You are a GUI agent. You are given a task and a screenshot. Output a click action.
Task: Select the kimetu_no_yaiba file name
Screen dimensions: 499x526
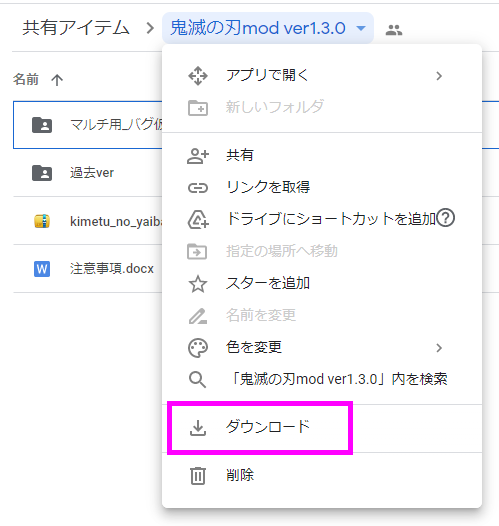coord(116,221)
